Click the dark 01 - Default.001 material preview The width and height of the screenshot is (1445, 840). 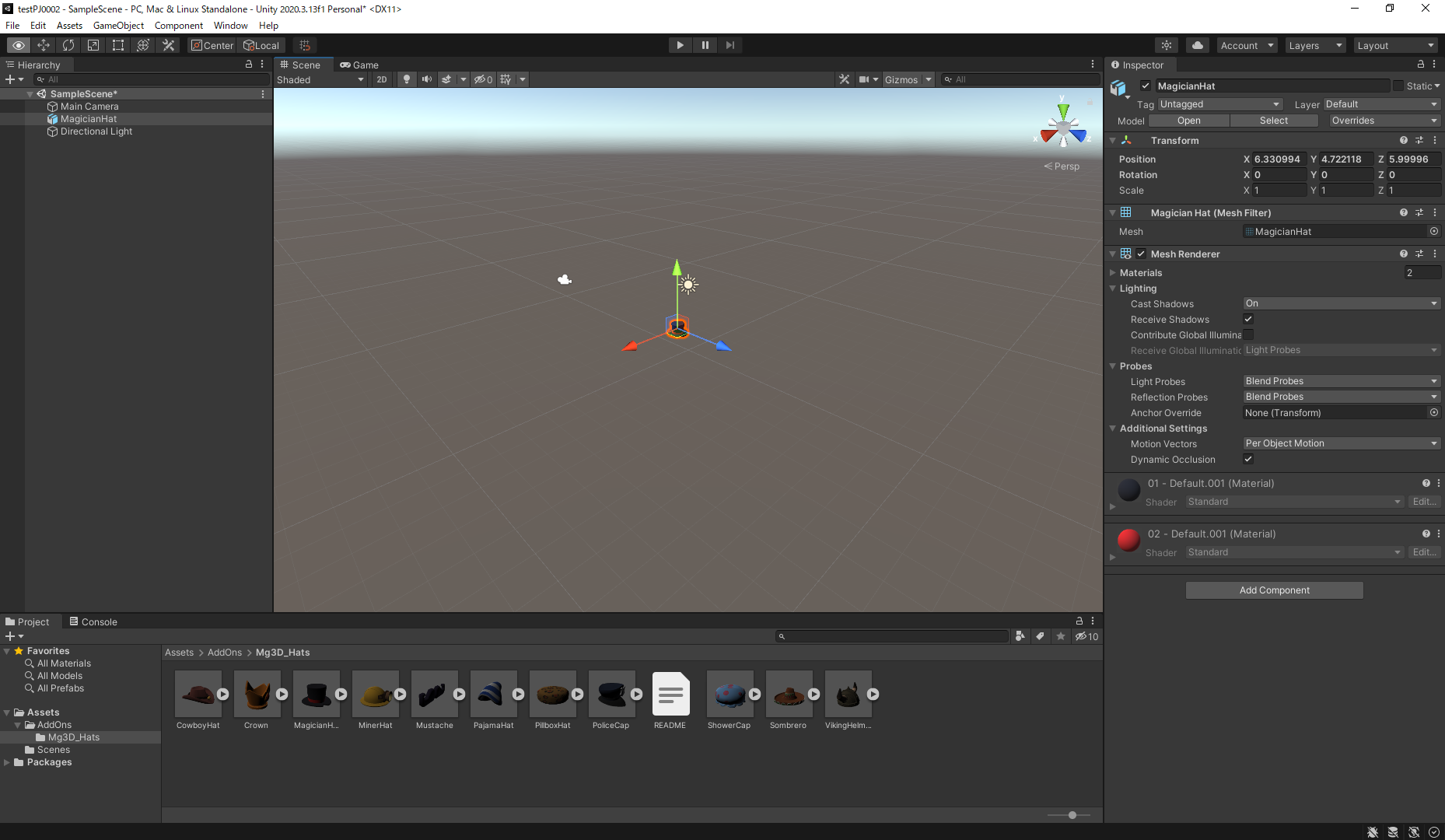(x=1128, y=489)
